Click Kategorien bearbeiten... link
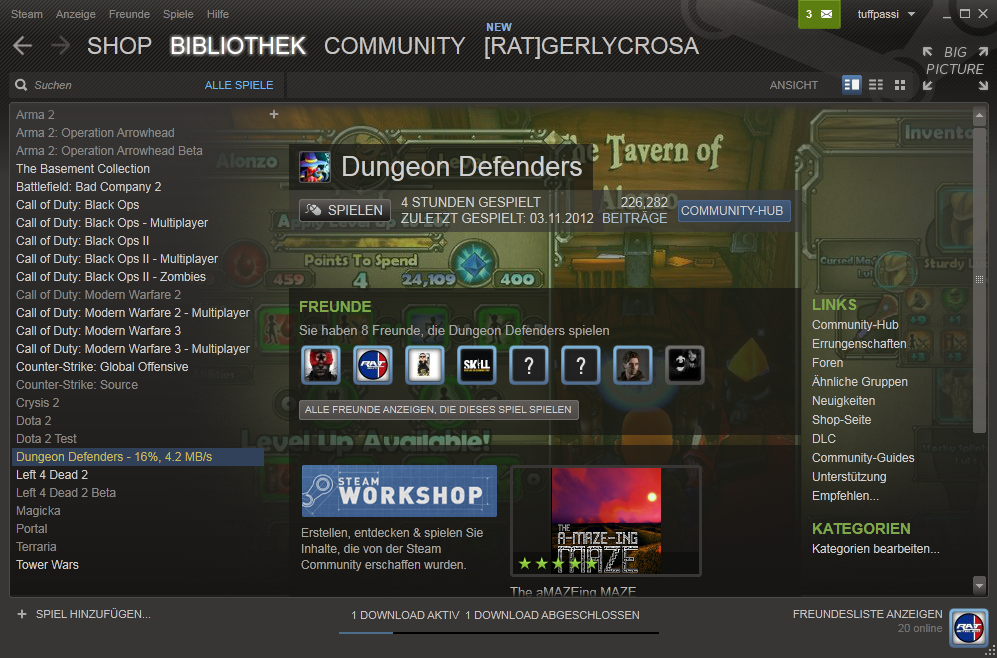The width and height of the screenshot is (997, 658). [876, 549]
